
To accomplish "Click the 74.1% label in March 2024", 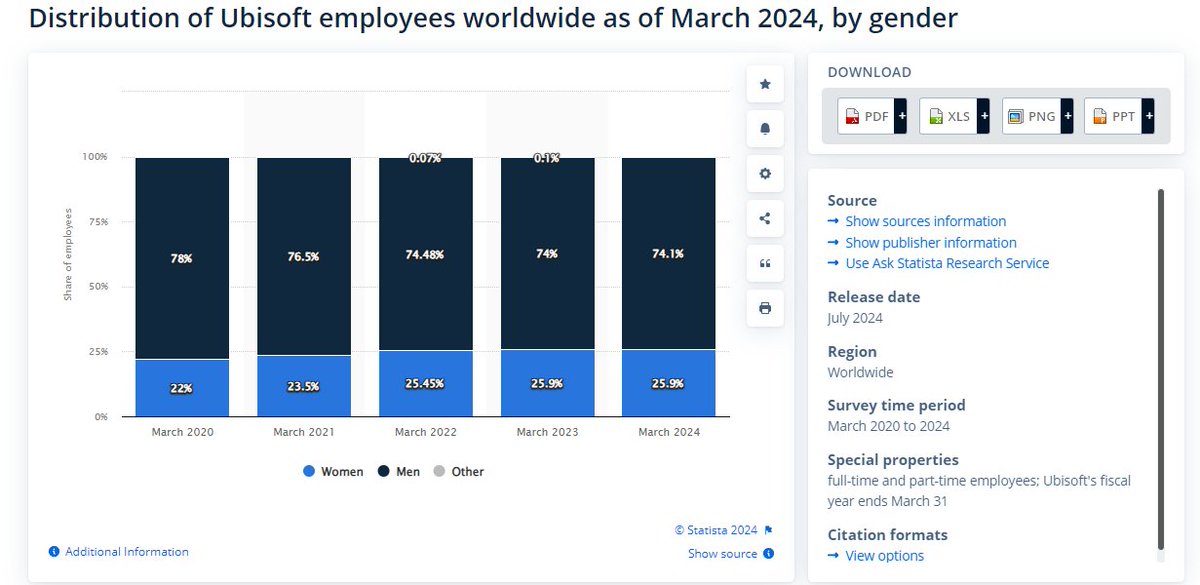I will (669, 254).
